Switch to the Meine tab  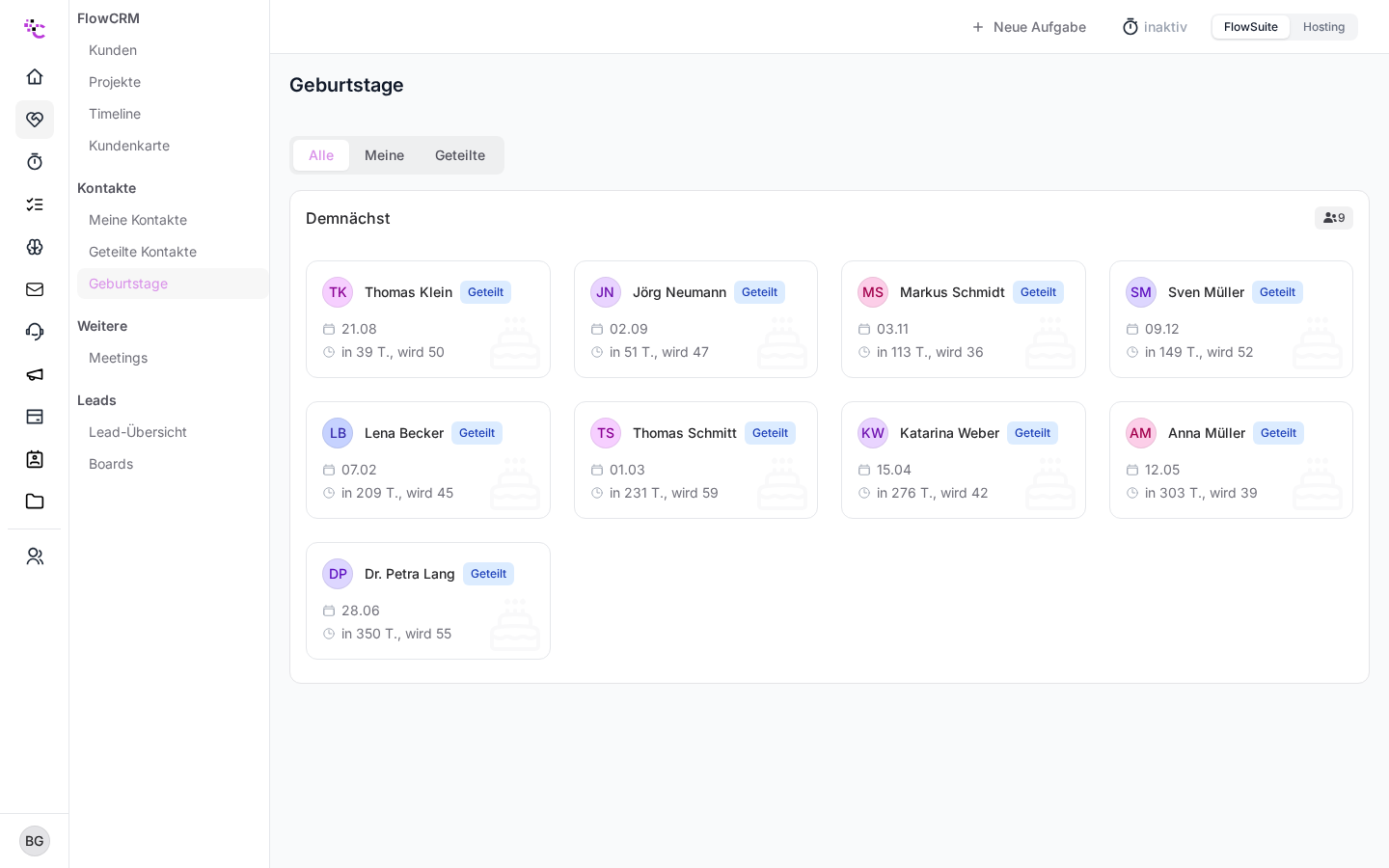[x=384, y=155]
